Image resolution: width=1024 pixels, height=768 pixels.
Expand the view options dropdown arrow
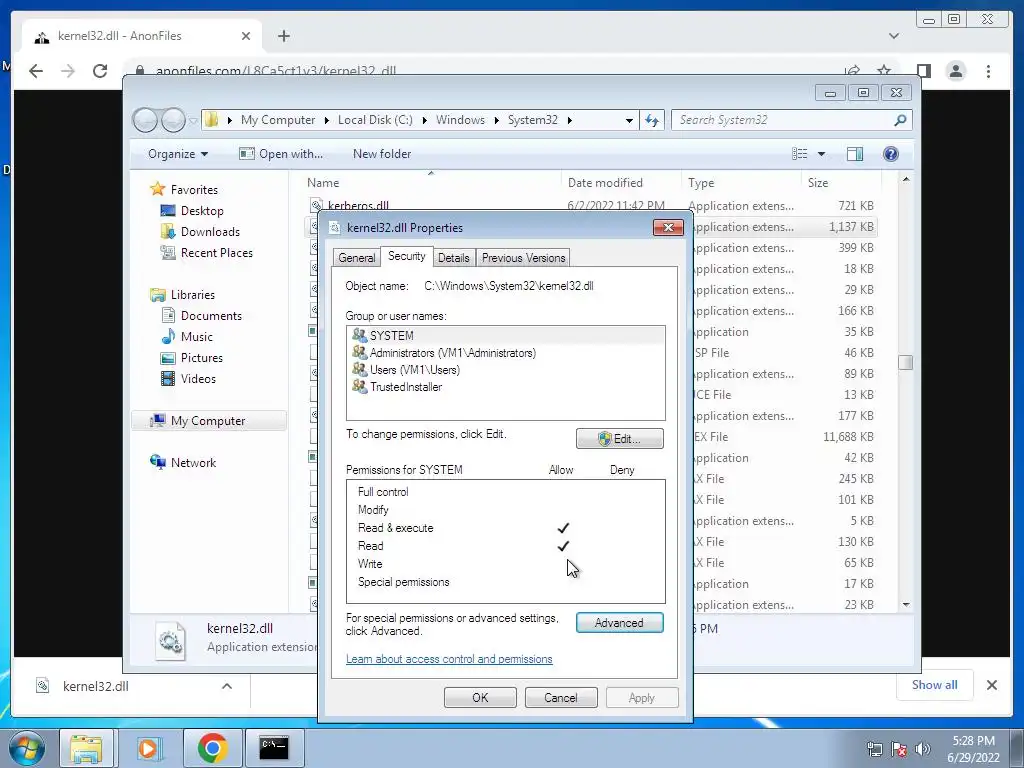point(822,154)
